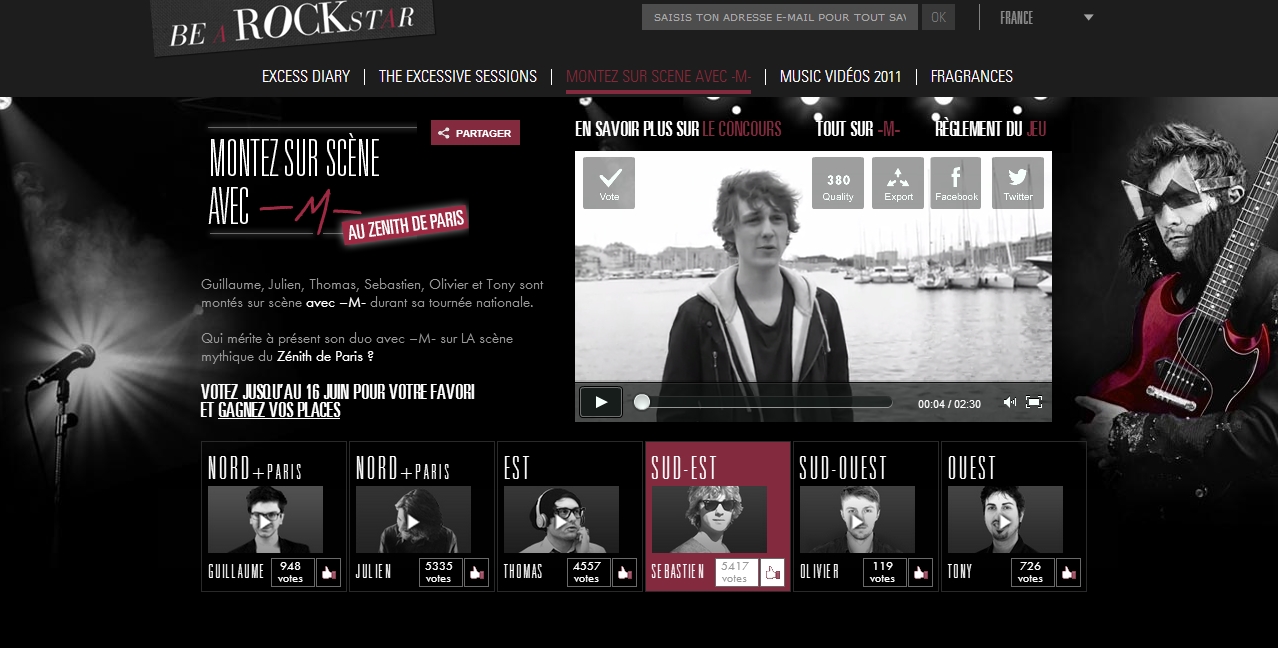Screen dimensions: 1278x648
Task: Toggle fullscreen mode on the video
Action: (1034, 402)
